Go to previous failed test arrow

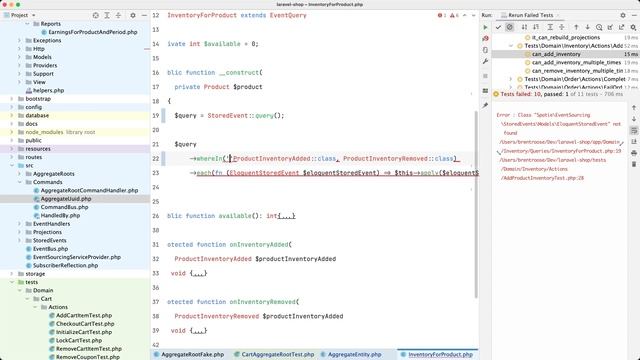(576, 27)
